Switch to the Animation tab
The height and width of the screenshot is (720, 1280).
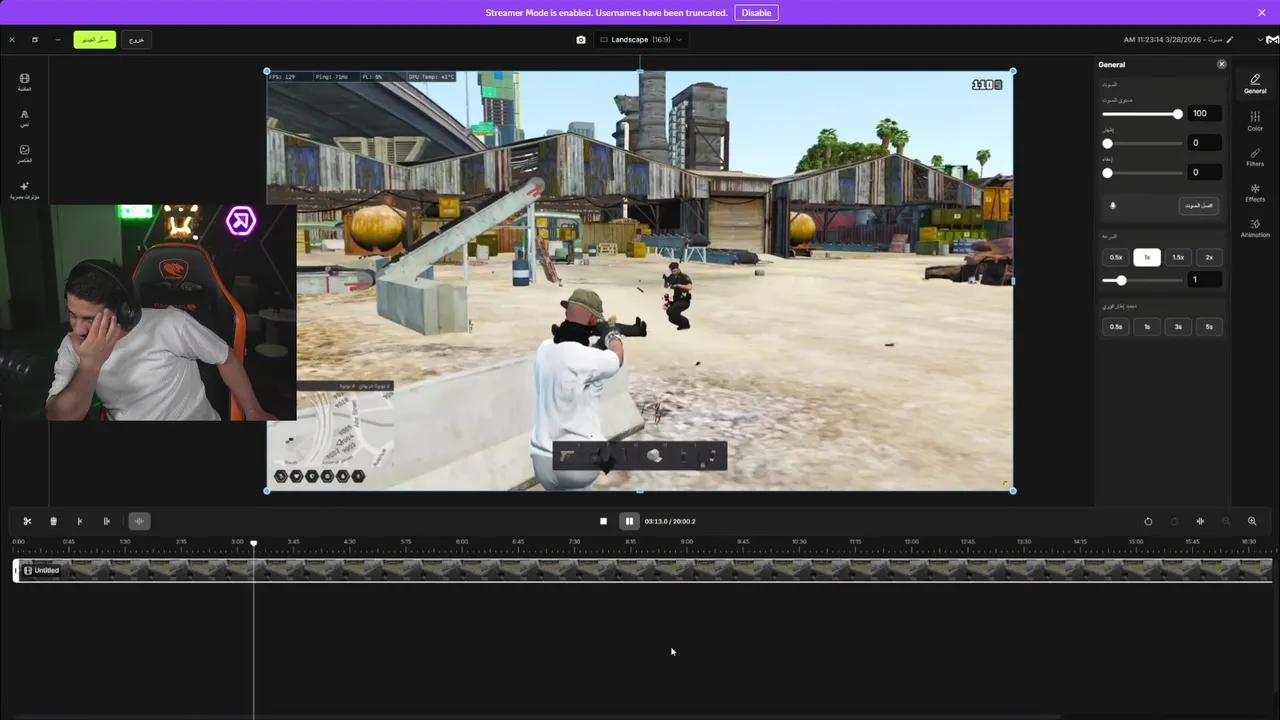click(1255, 229)
